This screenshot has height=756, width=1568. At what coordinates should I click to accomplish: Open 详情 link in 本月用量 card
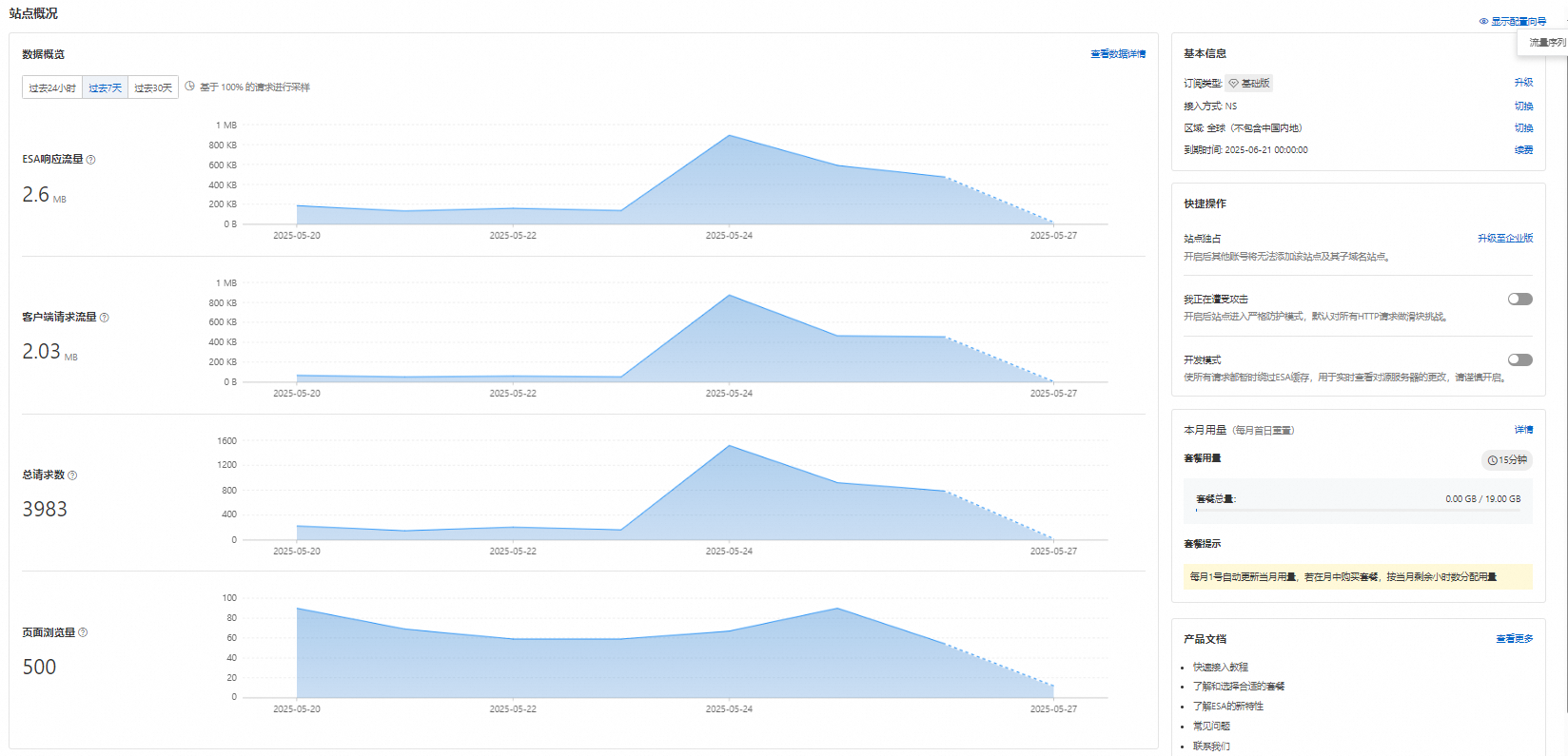coord(1524,430)
